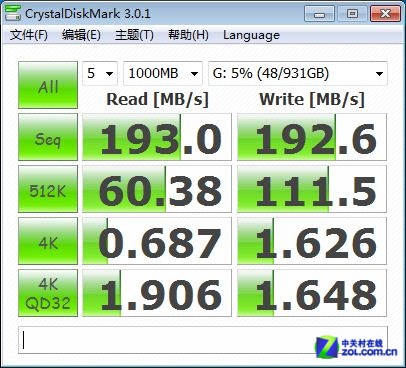Open the 文件(F) menu
The width and height of the screenshot is (406, 368).
(28, 35)
